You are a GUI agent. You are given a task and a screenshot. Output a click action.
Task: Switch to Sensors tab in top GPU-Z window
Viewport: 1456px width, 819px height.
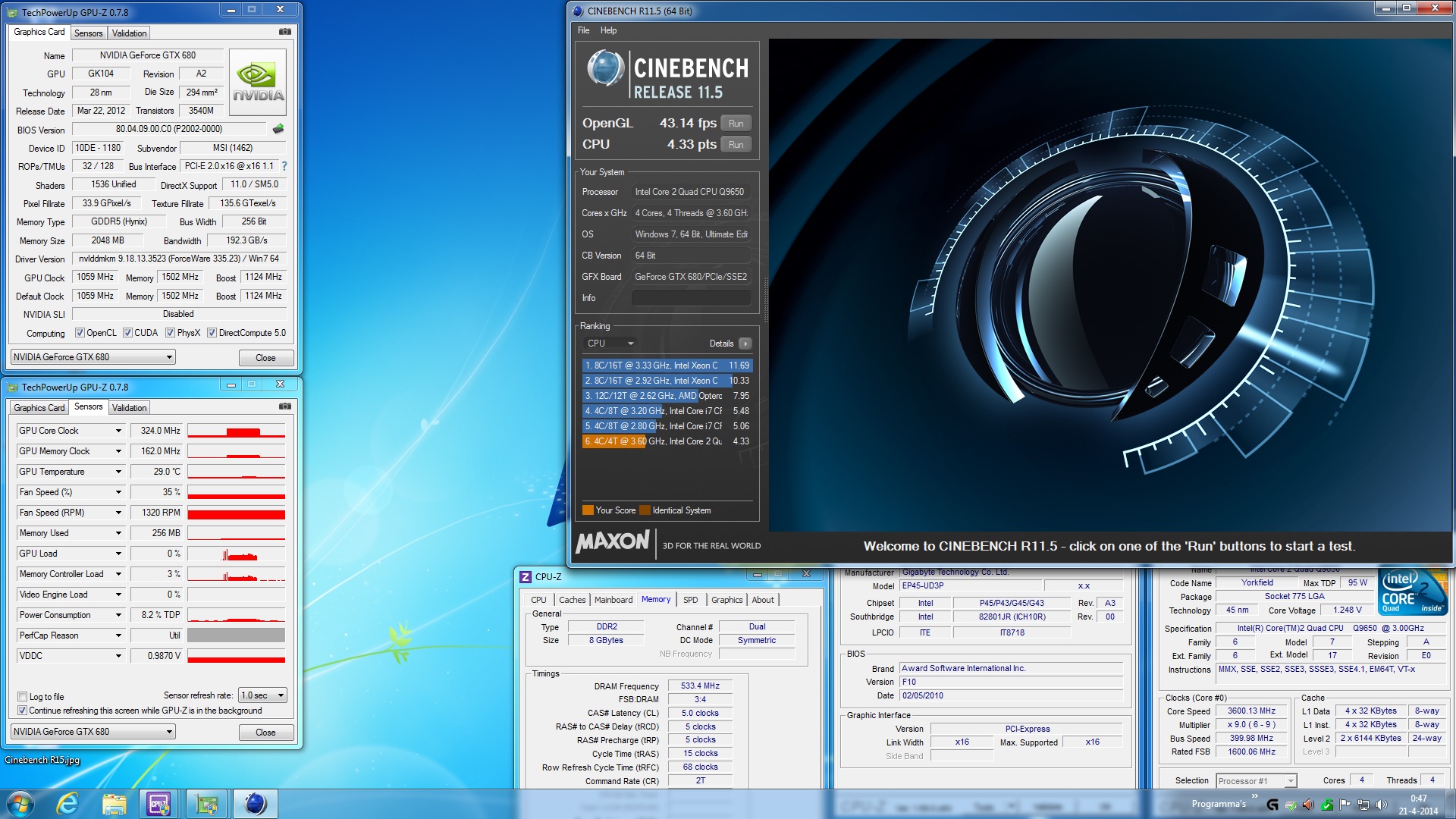pyautogui.click(x=88, y=33)
